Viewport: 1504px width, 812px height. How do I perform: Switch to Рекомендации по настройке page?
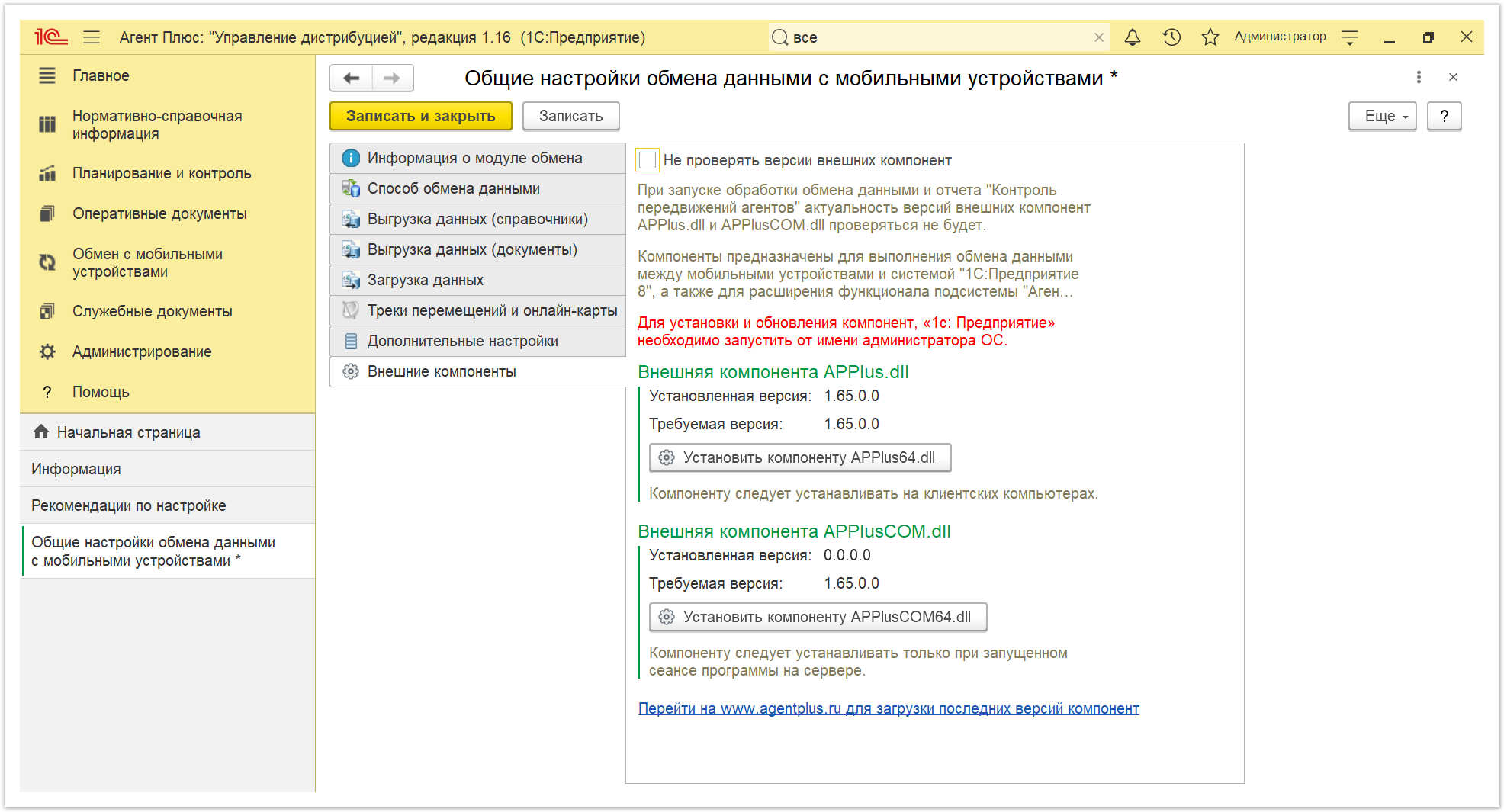[x=168, y=505]
